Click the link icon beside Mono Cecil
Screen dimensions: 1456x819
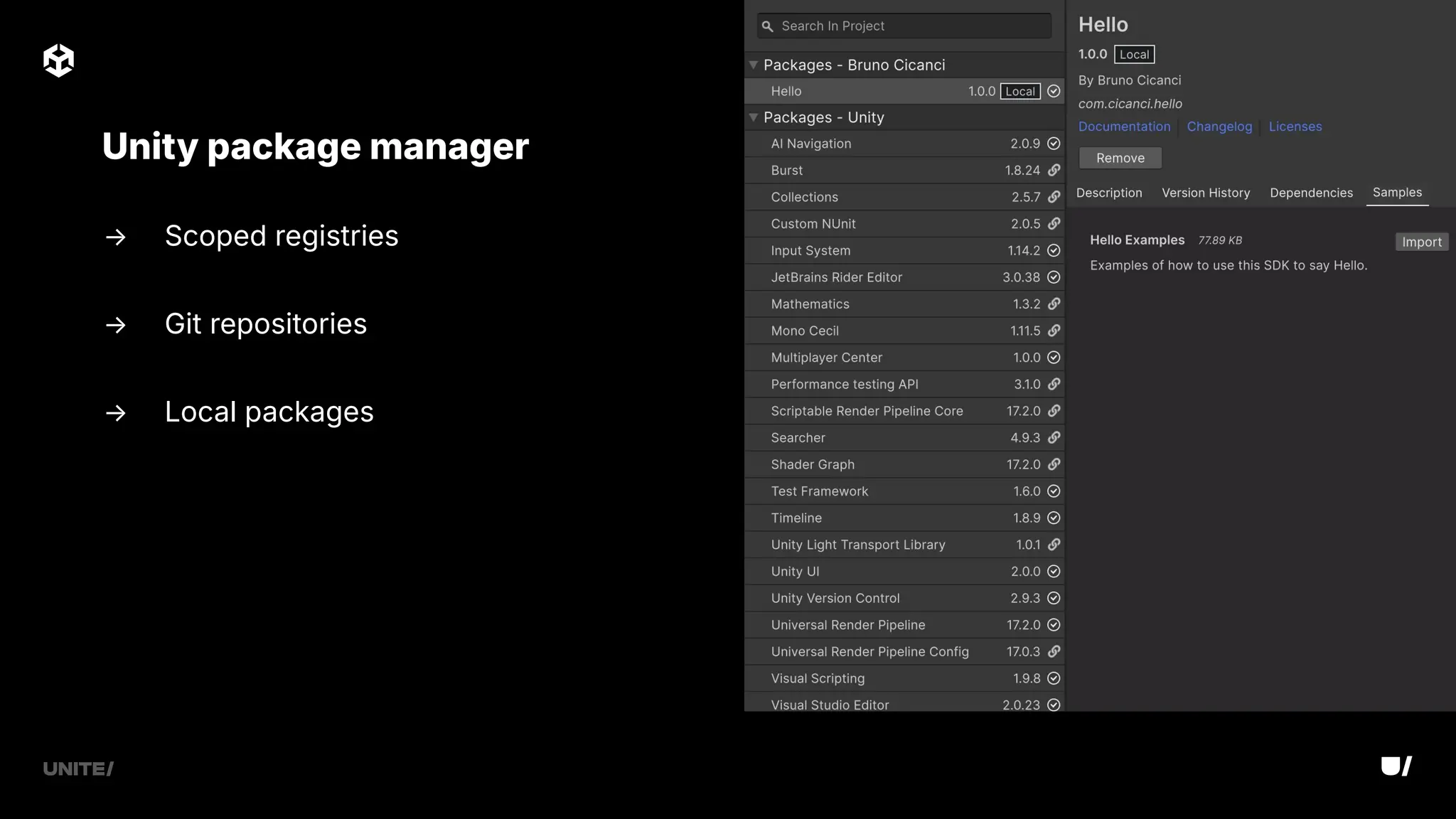click(x=1054, y=331)
